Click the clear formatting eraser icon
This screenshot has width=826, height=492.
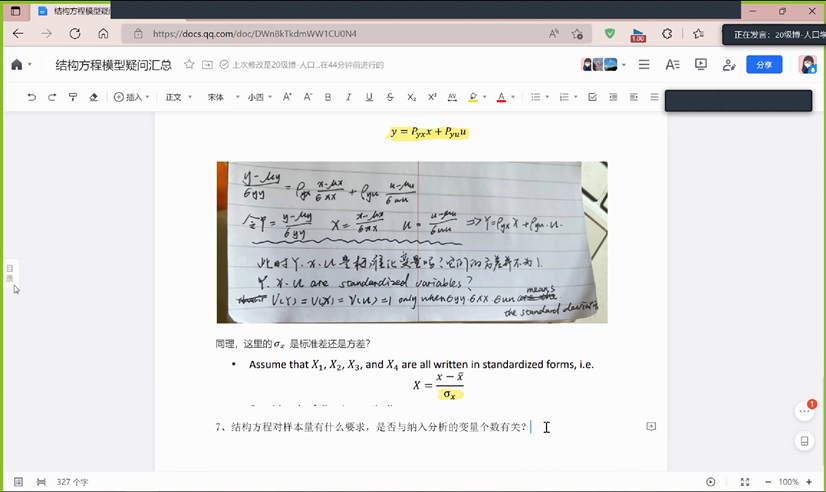click(94, 97)
